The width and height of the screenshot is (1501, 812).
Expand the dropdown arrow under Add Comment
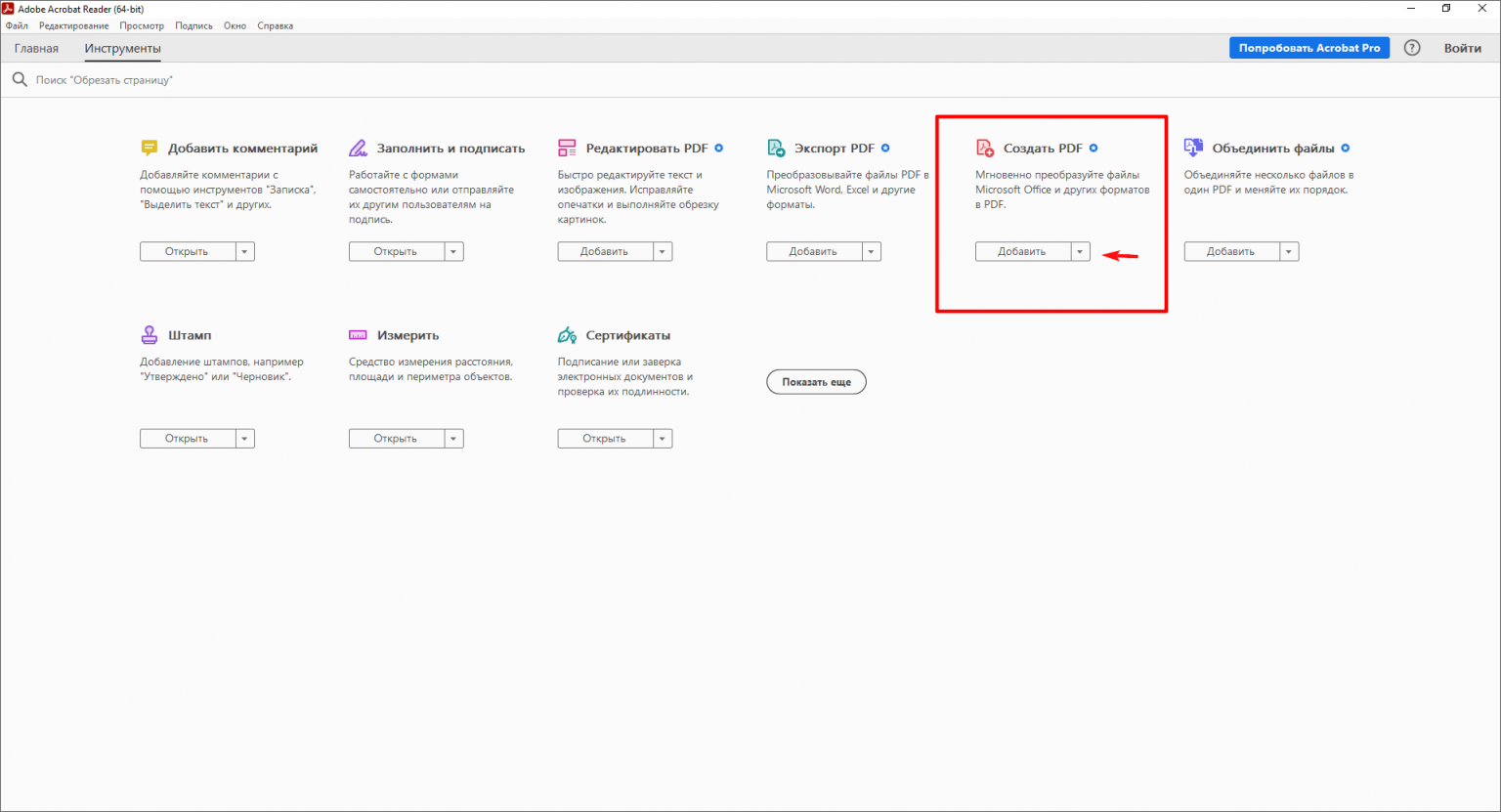tap(245, 252)
